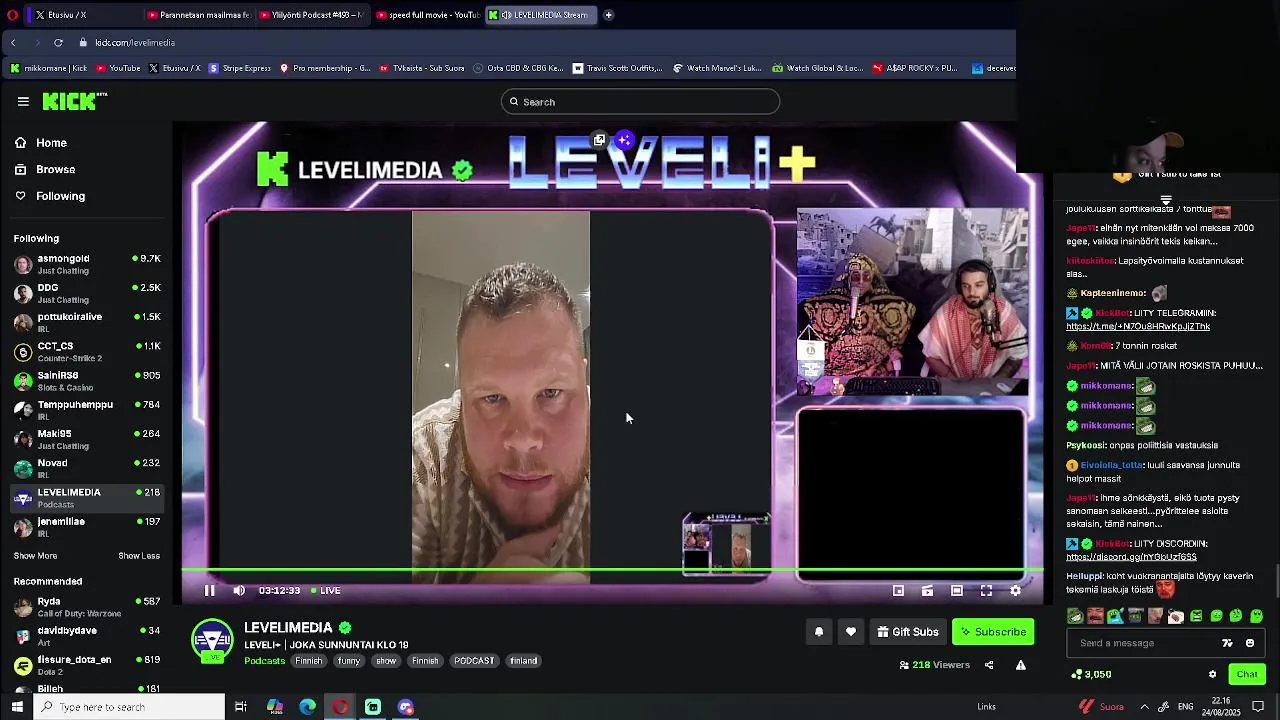Open Microsoft Edge from the taskbar
Screen dimensions: 1280x720
pos(307,707)
